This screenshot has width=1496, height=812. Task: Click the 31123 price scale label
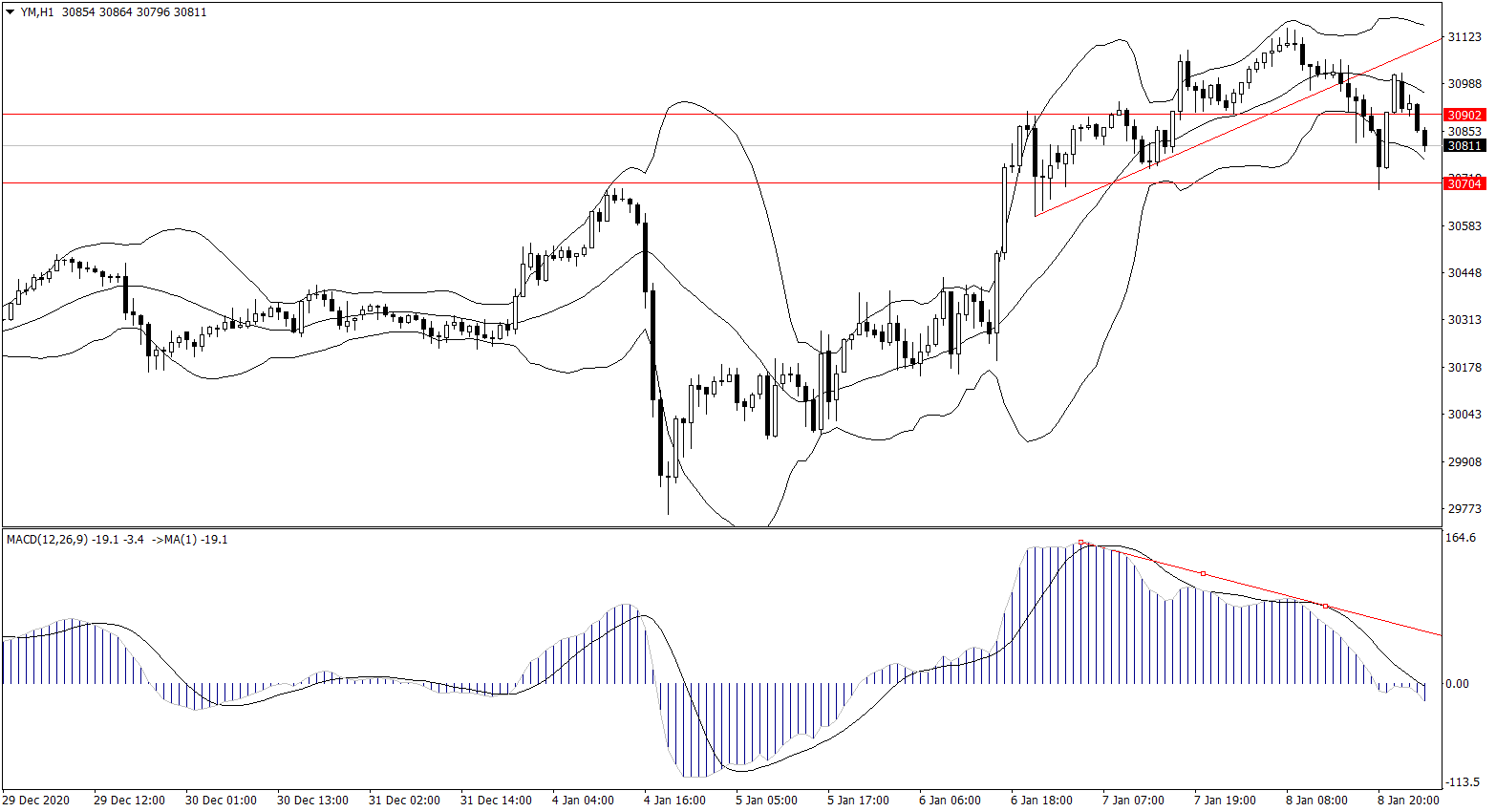(x=1464, y=37)
